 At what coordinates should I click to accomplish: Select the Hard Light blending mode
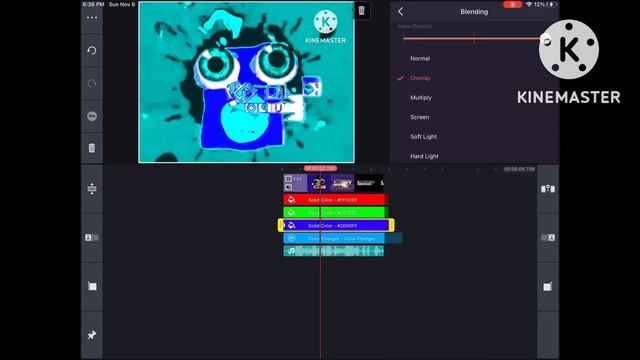(424, 156)
